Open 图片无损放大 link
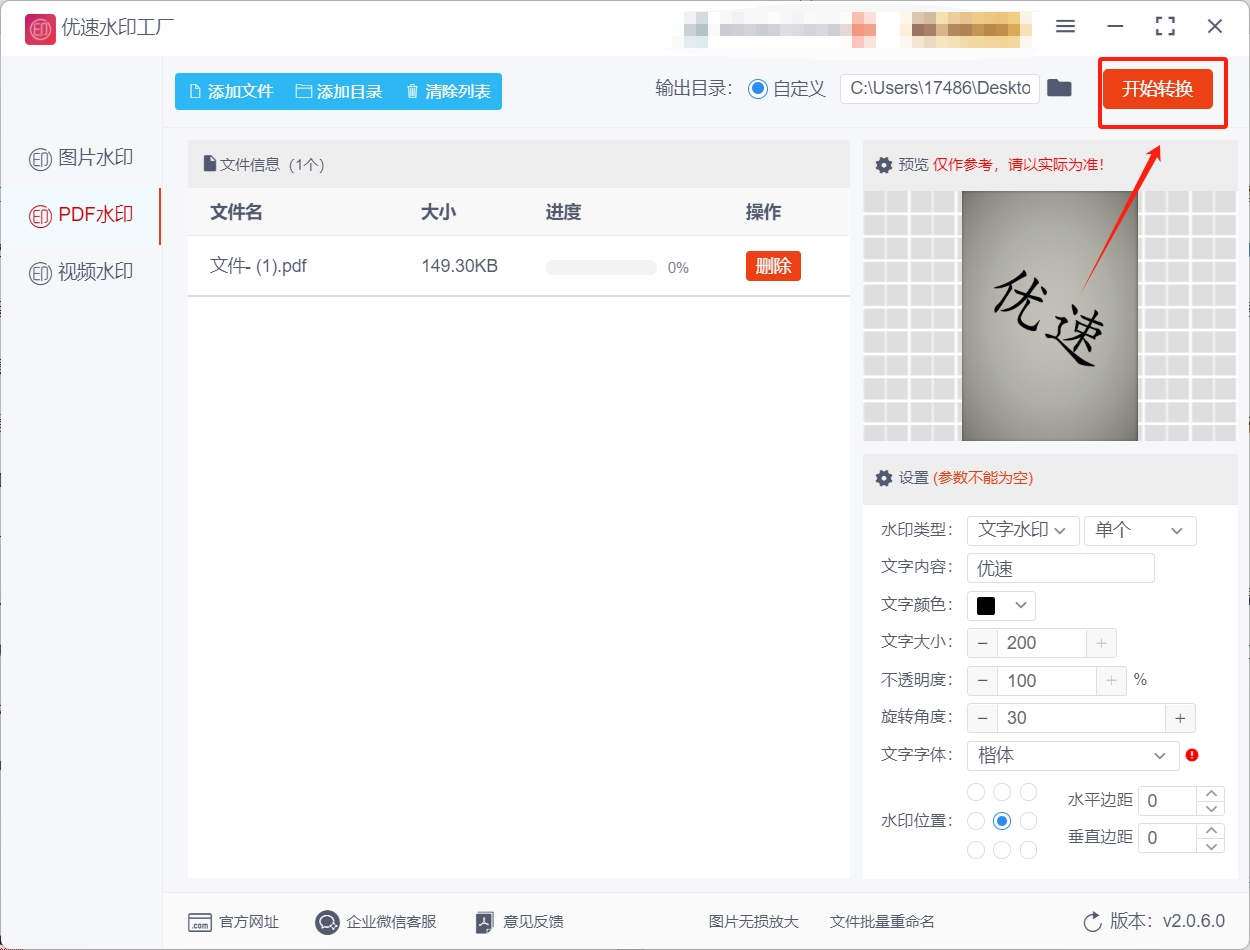The width and height of the screenshot is (1250, 950). [754, 922]
